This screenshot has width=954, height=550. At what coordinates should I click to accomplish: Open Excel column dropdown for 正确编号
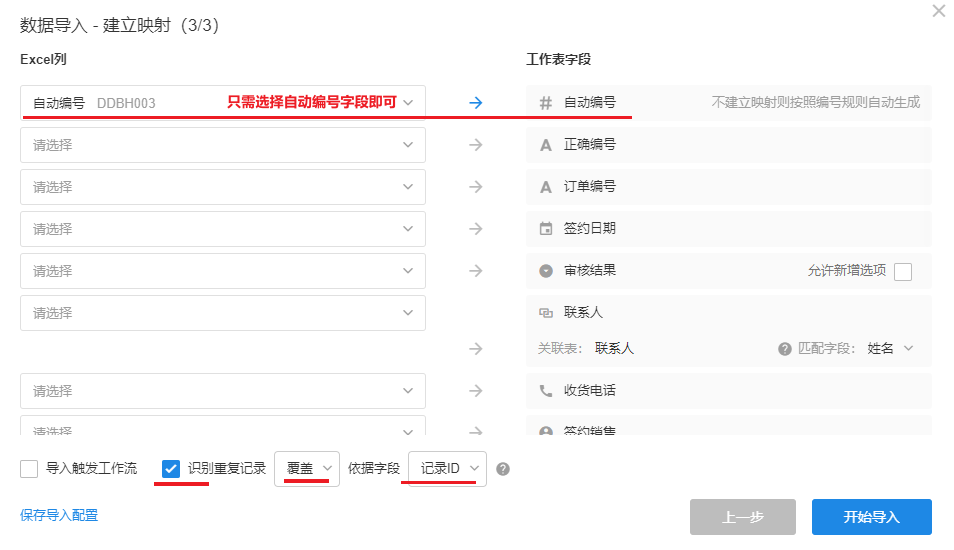tap(223, 145)
